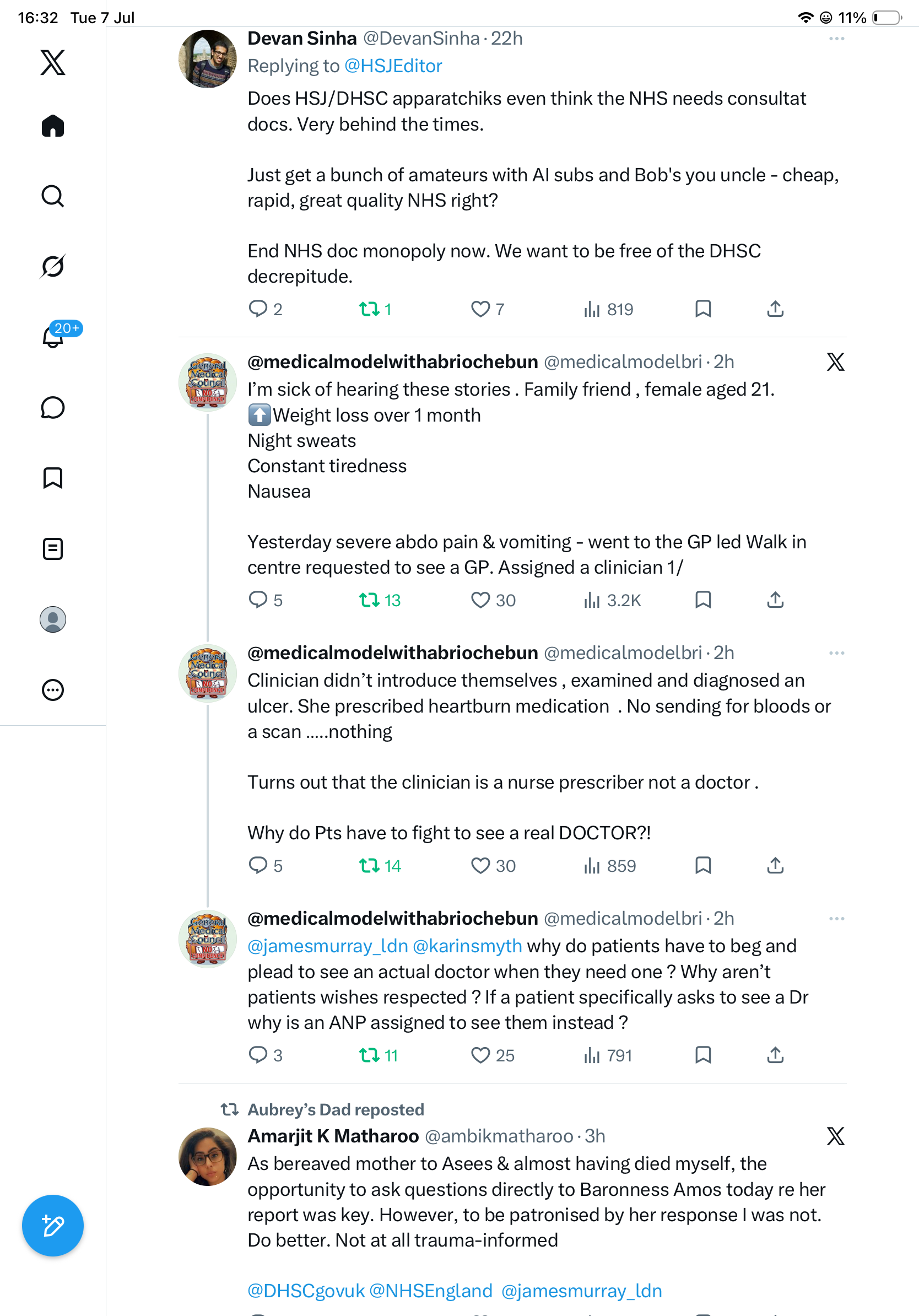This screenshot has height=1316, width=919.
Task: Tap the compose new post button
Action: [x=53, y=1226]
